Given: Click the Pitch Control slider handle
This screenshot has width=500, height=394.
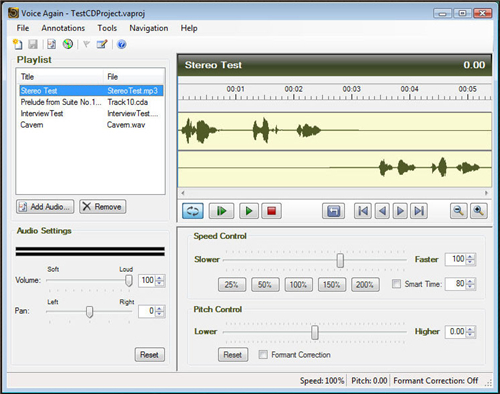Looking at the screenshot, I should pos(315,332).
